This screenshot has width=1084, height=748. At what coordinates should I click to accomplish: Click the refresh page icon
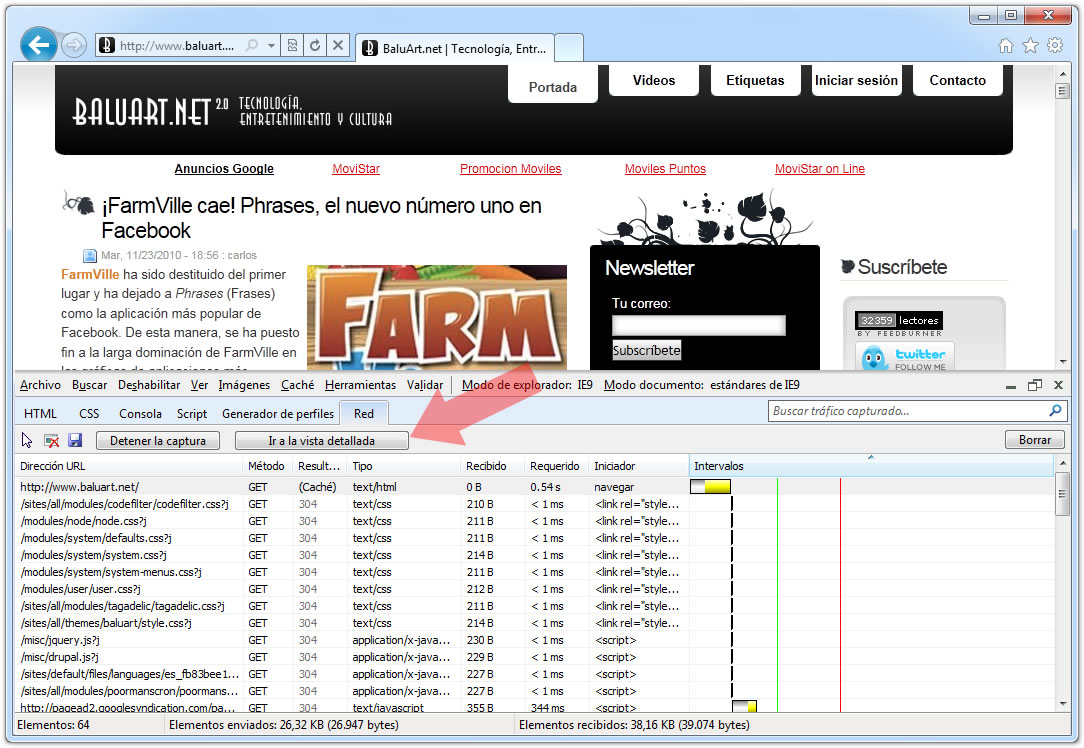coord(315,46)
